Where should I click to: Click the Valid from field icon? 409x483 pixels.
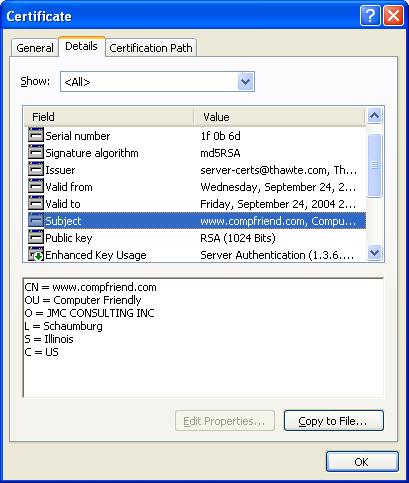pos(36,186)
